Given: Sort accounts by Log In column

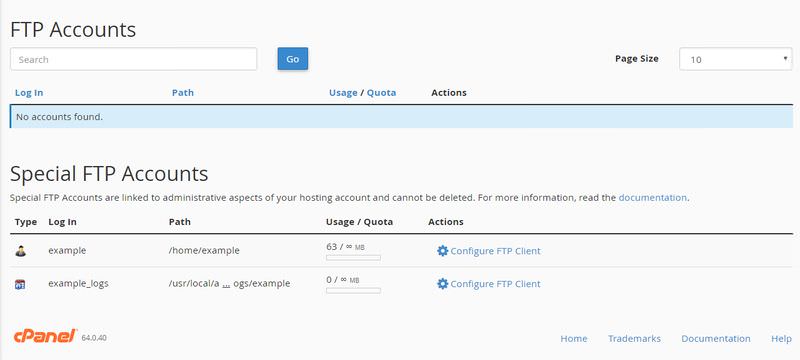Looking at the screenshot, I should pyautogui.click(x=29, y=93).
